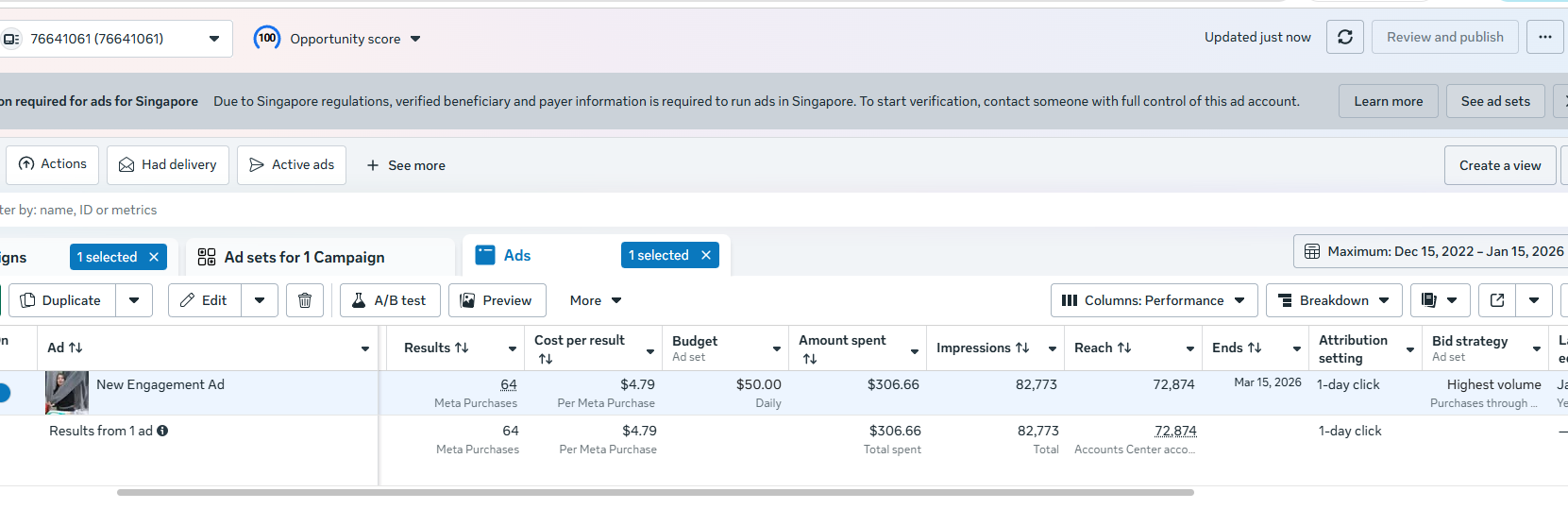1568x509 pixels.
Task: Delete the selected ad using trash icon
Action: pos(305,300)
